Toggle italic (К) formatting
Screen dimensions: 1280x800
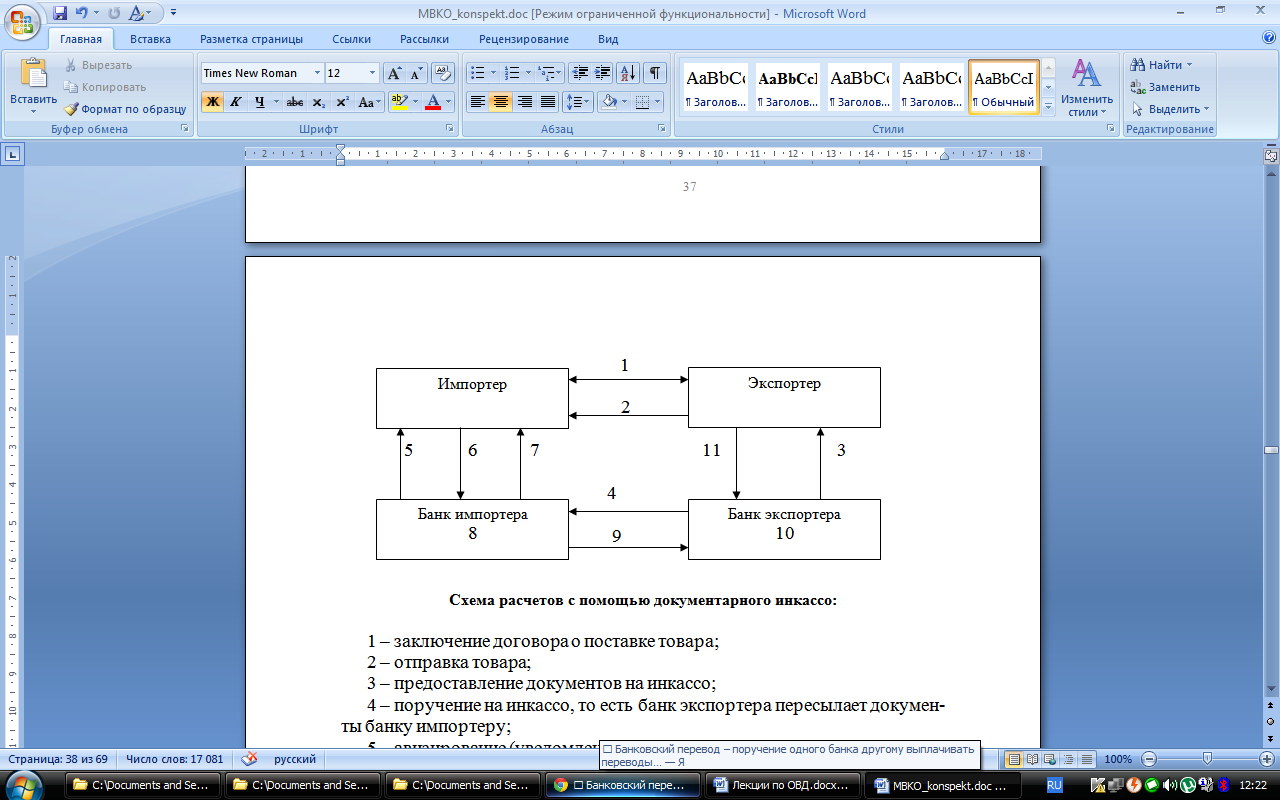[235, 102]
